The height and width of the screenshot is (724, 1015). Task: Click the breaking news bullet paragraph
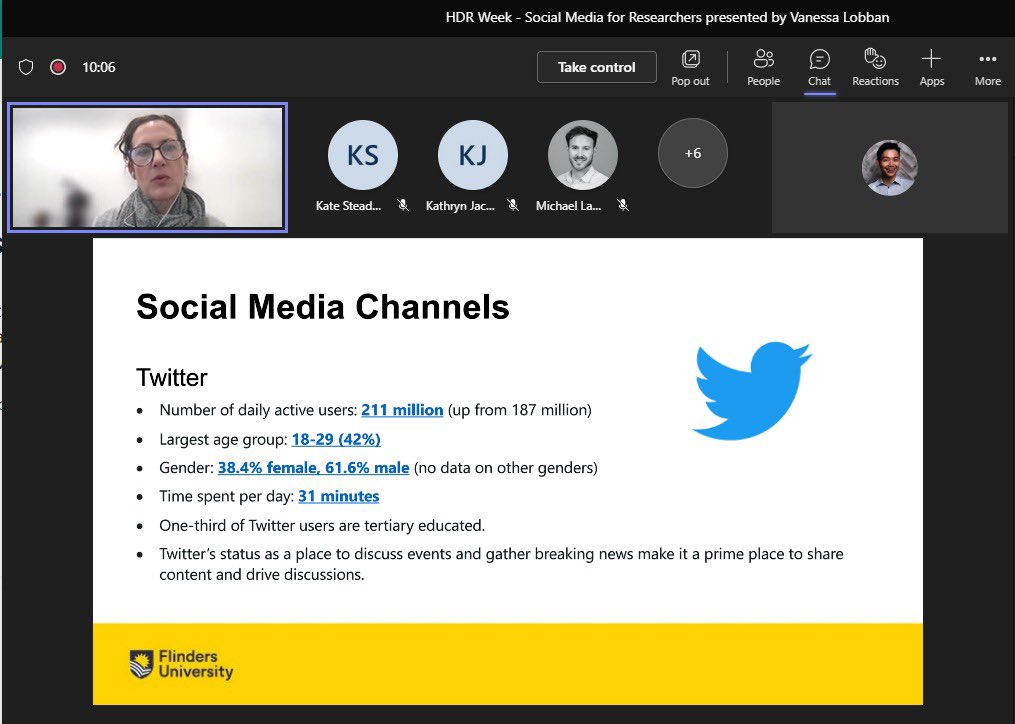[501, 564]
